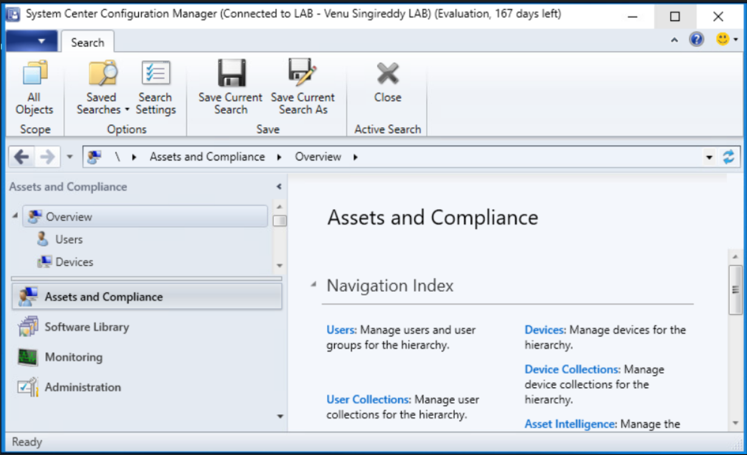The width and height of the screenshot is (747, 455).
Task: Open the help question mark icon
Action: [x=696, y=39]
